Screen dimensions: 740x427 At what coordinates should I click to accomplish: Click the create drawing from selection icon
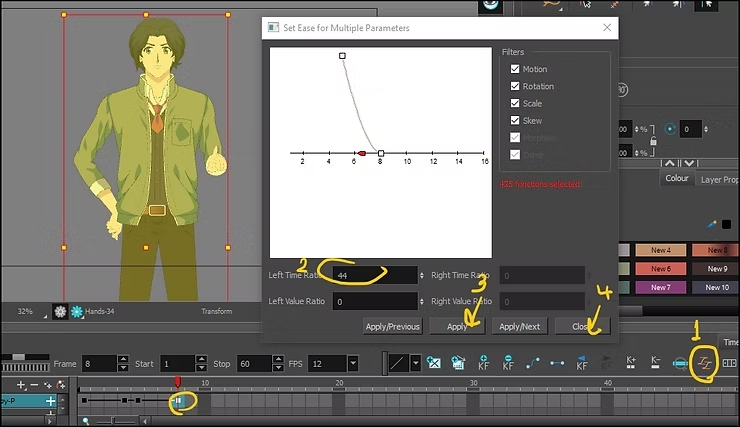coord(458,362)
